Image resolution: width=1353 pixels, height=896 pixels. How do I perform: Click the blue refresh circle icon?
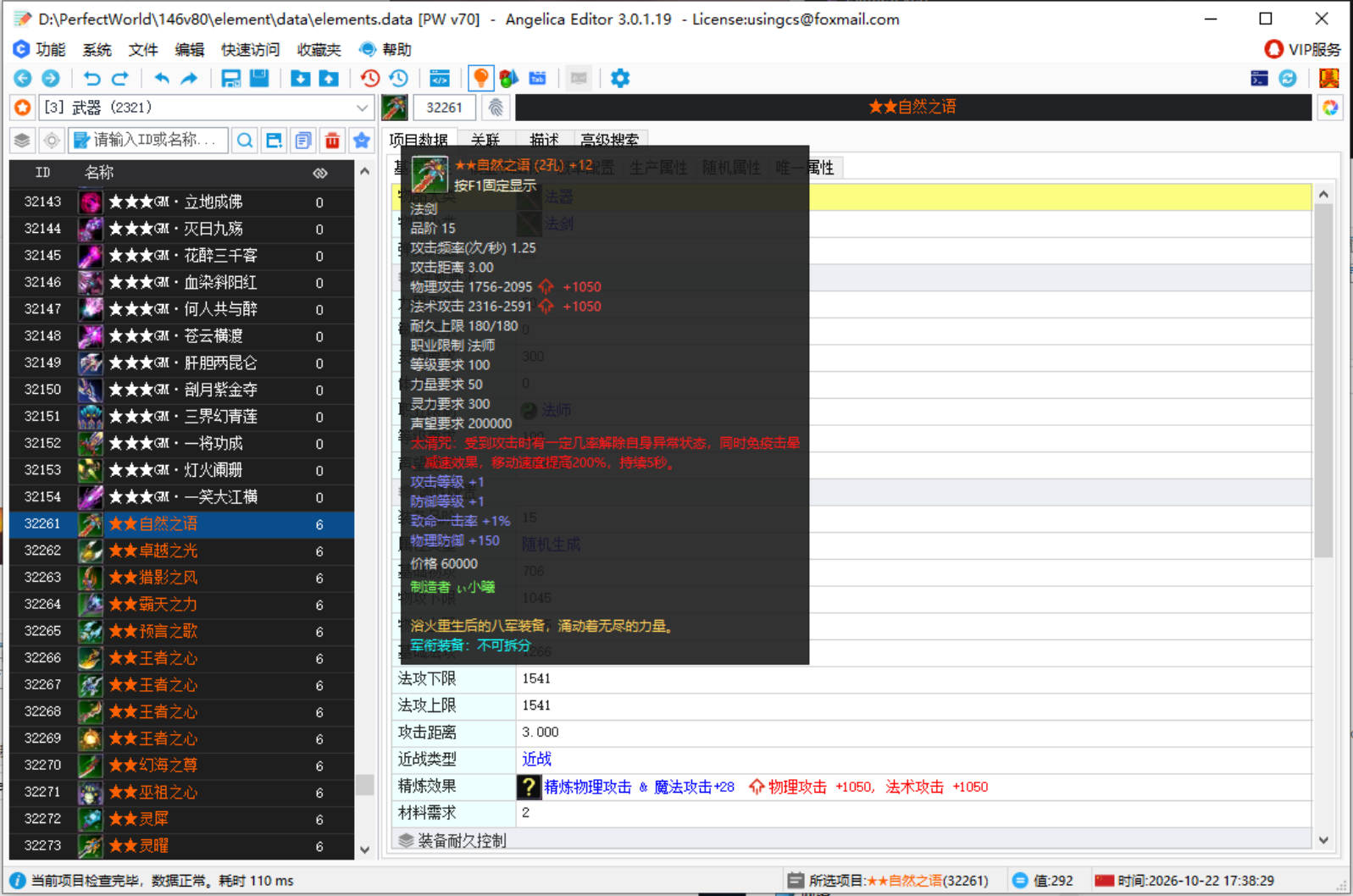pyautogui.click(x=1288, y=79)
